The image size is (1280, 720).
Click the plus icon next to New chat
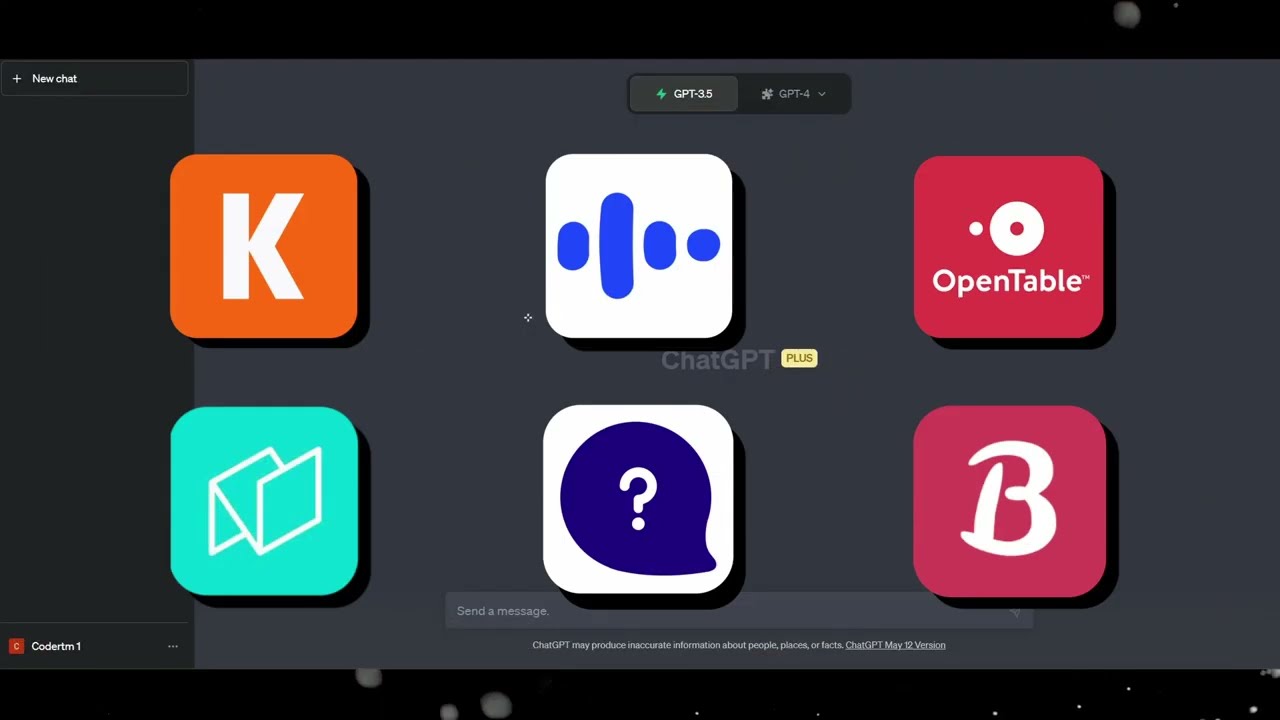pos(16,78)
